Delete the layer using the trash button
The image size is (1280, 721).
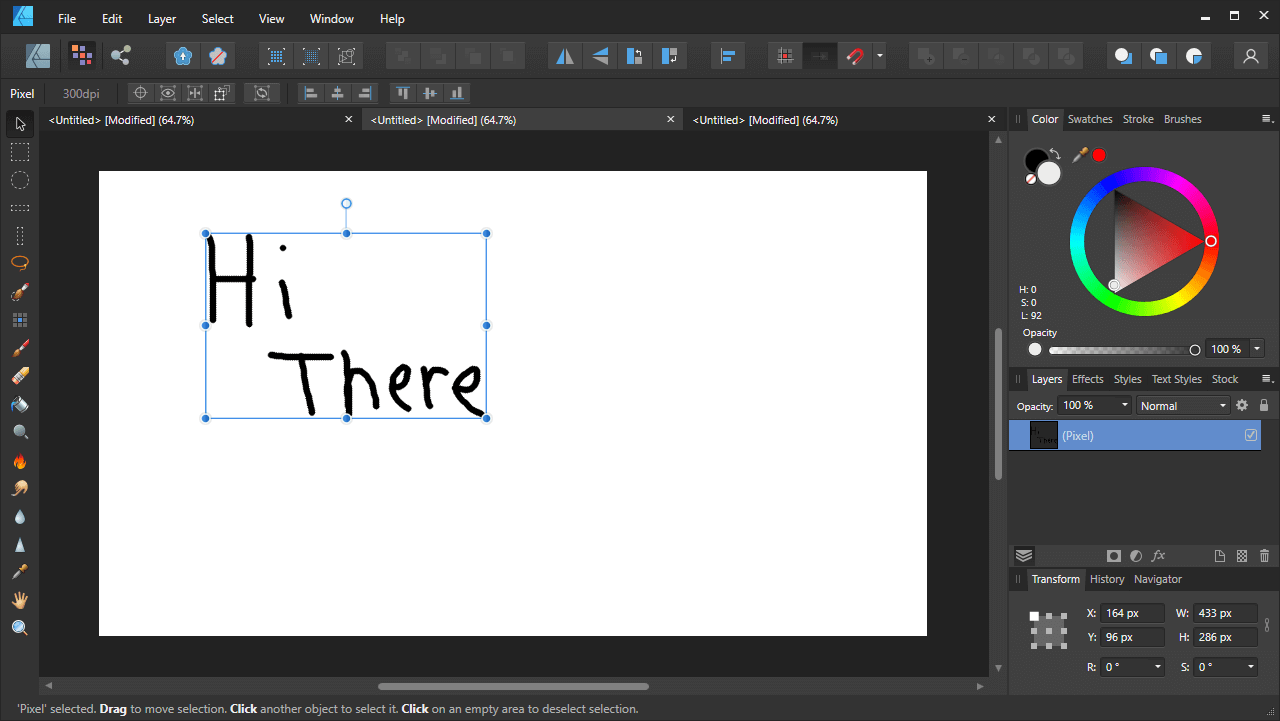click(1264, 556)
